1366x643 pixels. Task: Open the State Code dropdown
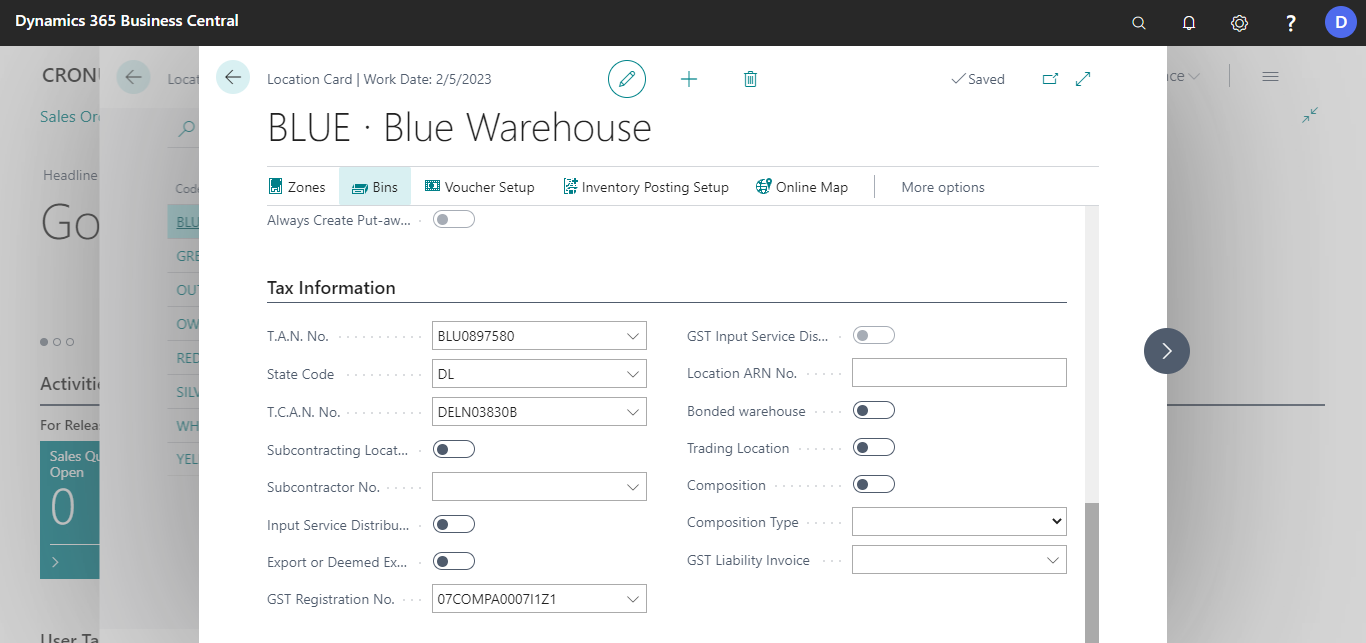(632, 373)
